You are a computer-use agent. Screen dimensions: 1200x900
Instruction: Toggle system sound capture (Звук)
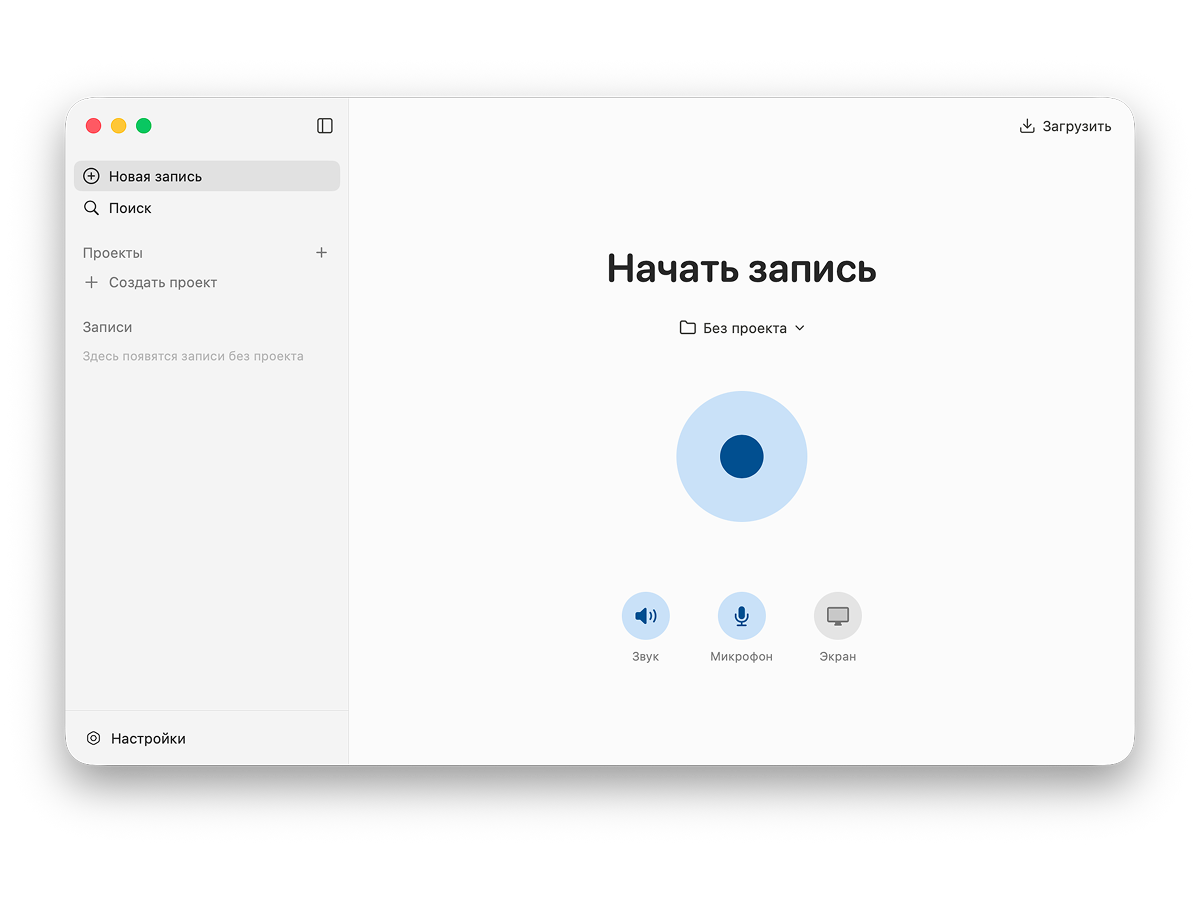[x=646, y=616]
